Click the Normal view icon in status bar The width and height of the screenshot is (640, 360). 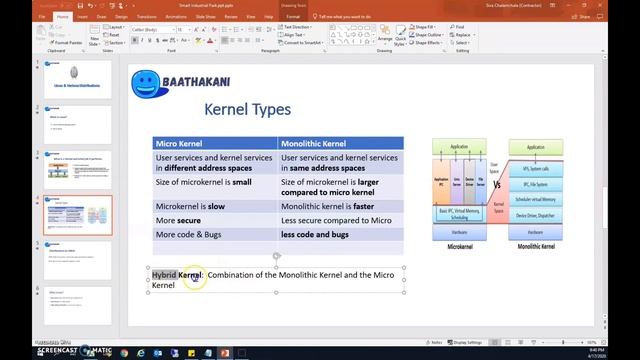(495, 342)
